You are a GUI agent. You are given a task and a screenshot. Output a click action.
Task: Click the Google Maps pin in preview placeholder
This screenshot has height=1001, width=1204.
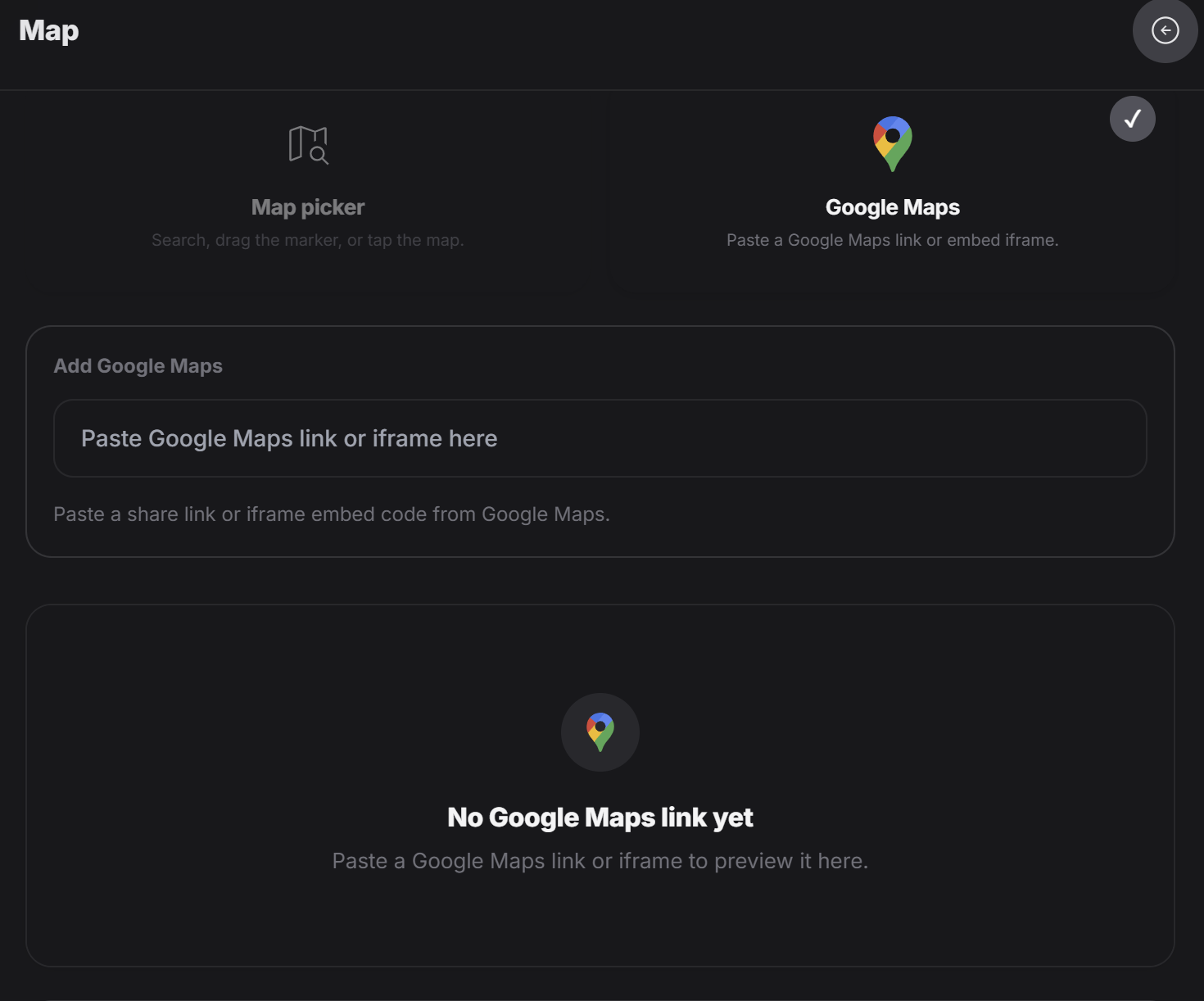click(x=600, y=731)
